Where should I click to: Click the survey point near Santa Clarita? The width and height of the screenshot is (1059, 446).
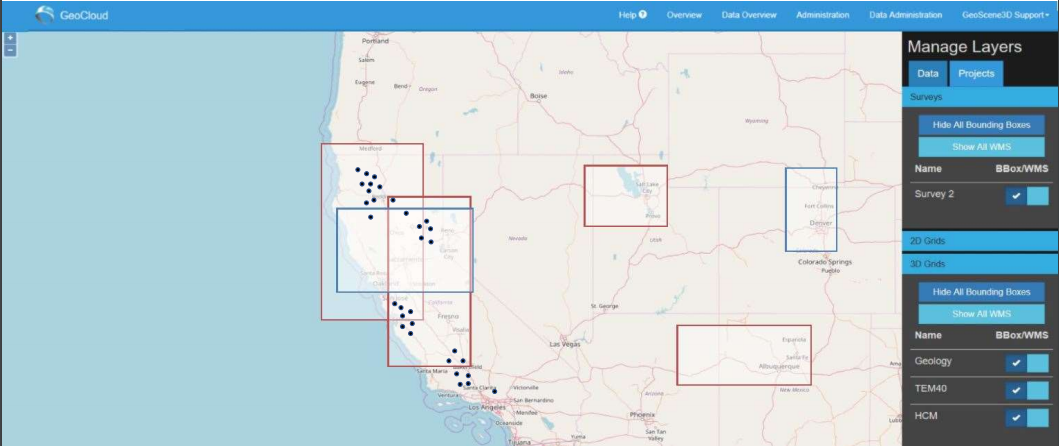[x=494, y=391]
